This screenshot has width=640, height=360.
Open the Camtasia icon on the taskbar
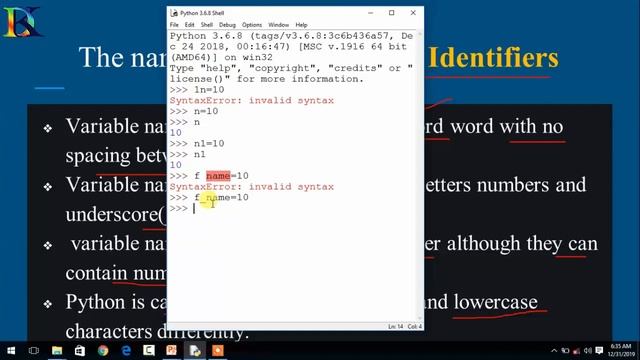(x=149, y=351)
